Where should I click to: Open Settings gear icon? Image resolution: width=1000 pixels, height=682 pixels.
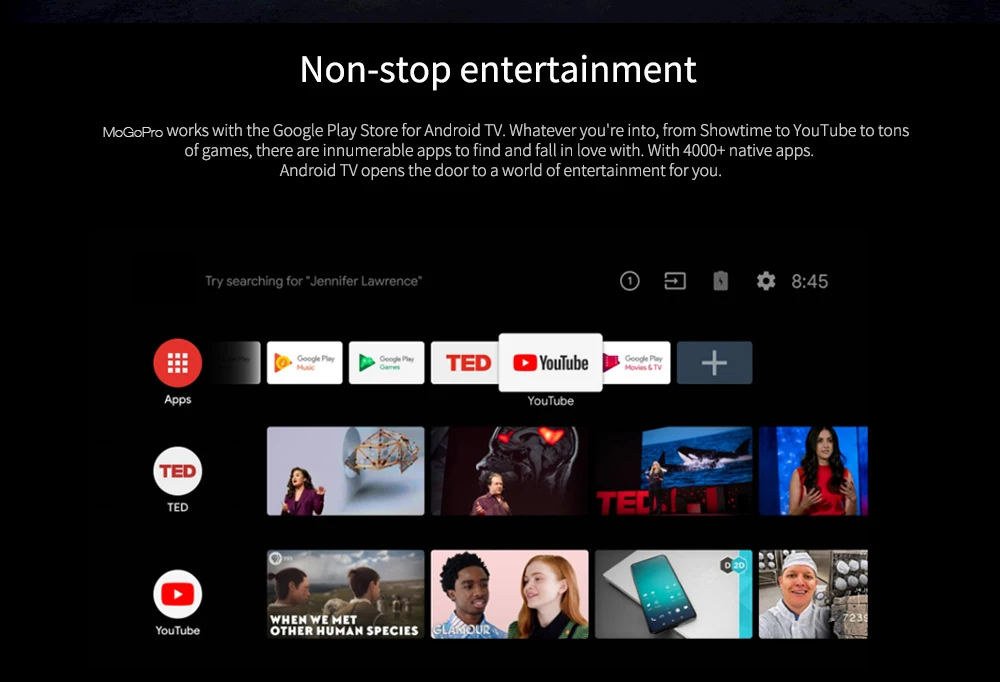point(766,281)
